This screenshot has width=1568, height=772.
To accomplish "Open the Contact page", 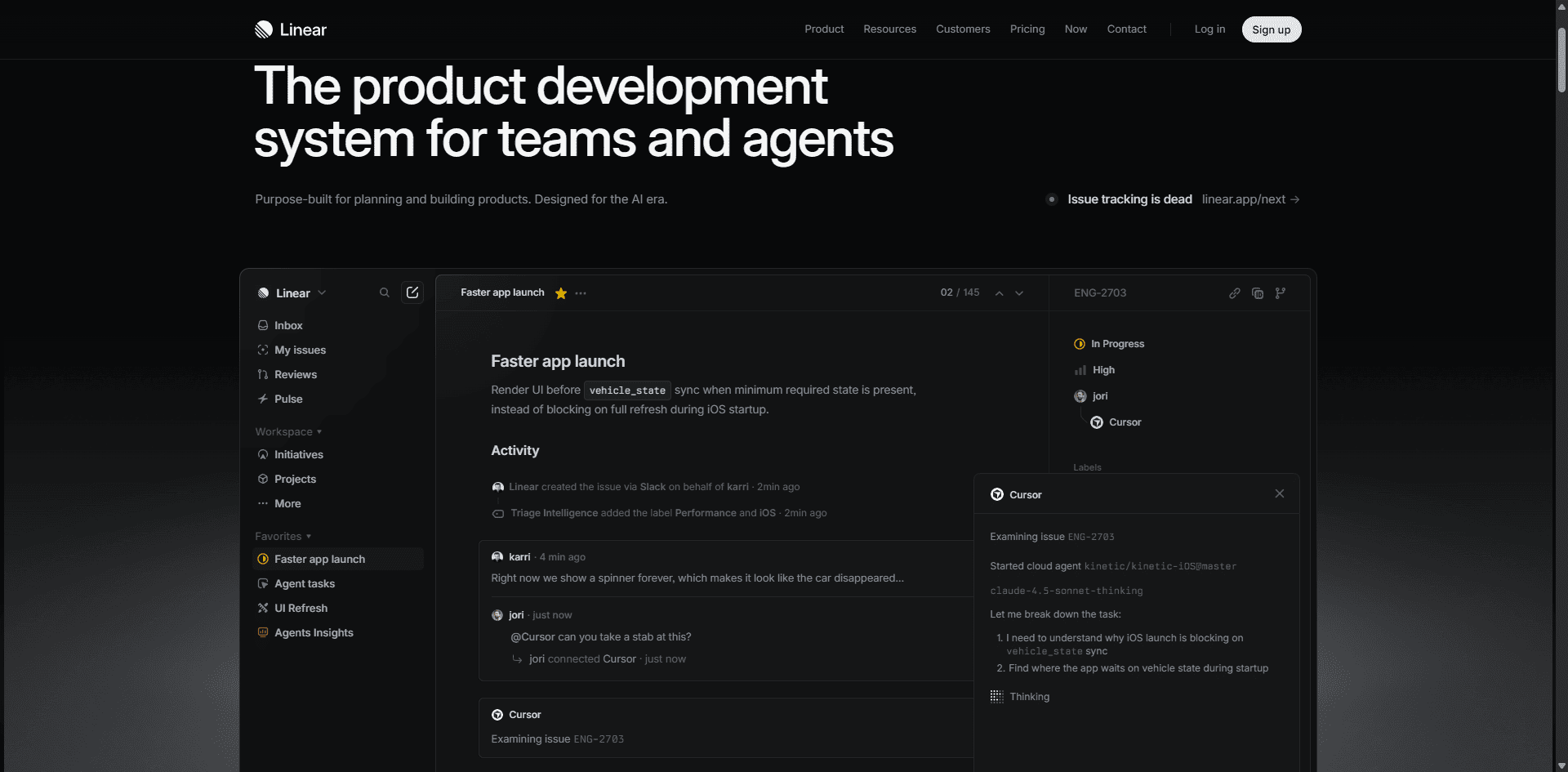I will 1126,29.
